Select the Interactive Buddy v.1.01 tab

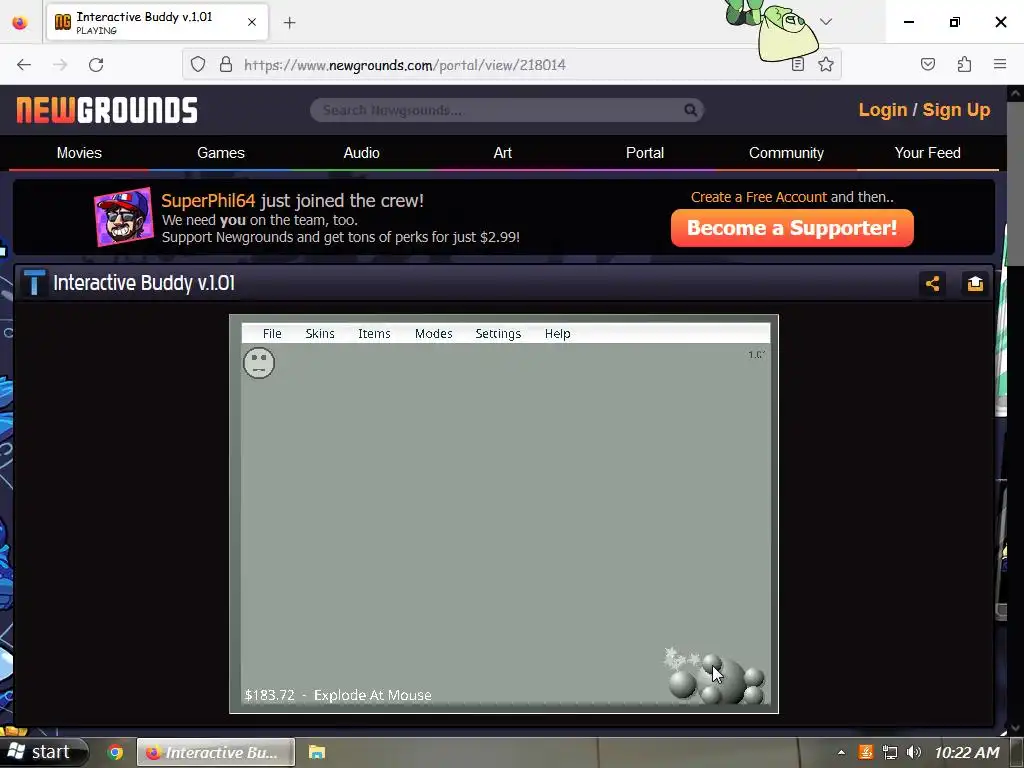coord(157,22)
